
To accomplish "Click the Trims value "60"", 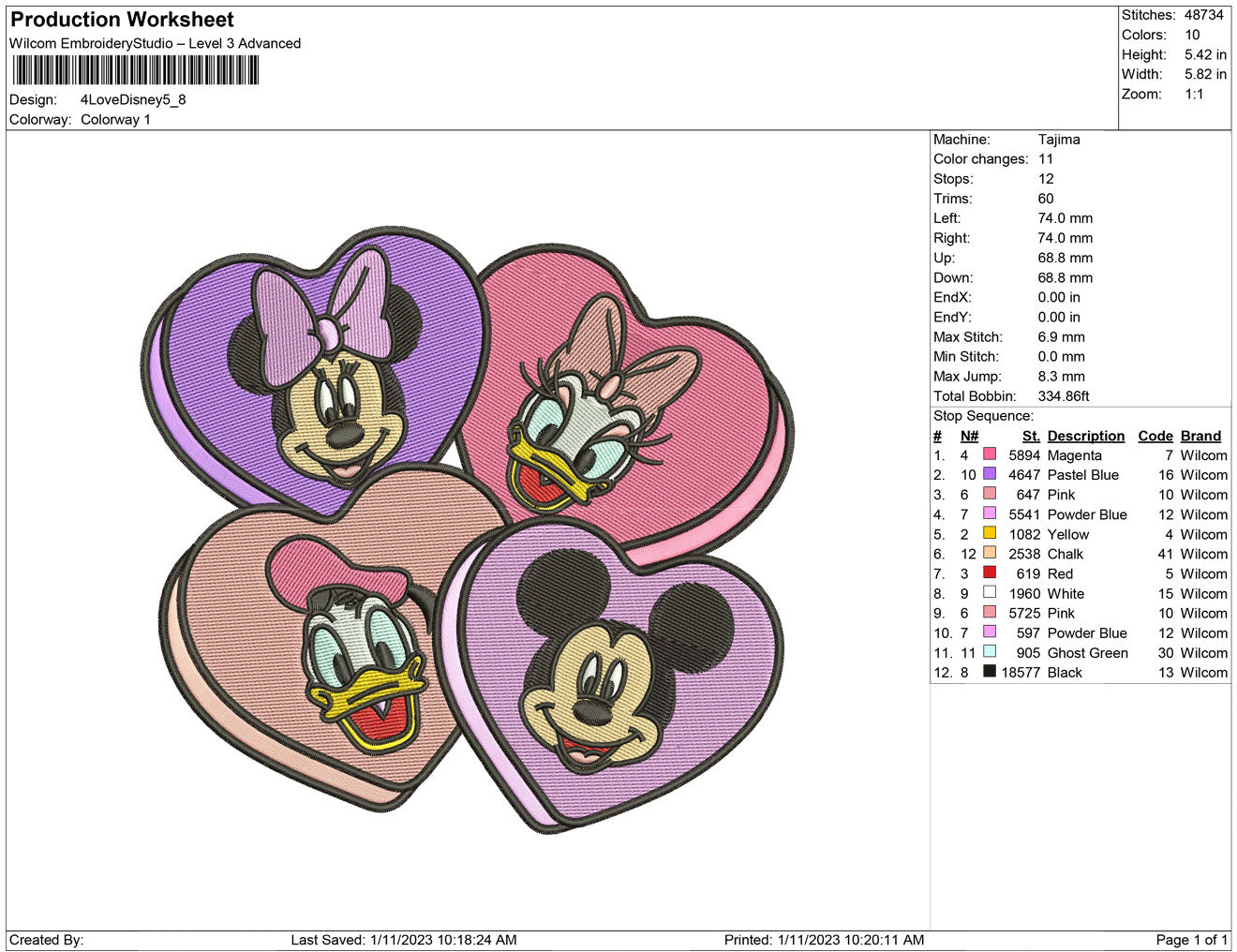I will [x=1046, y=198].
